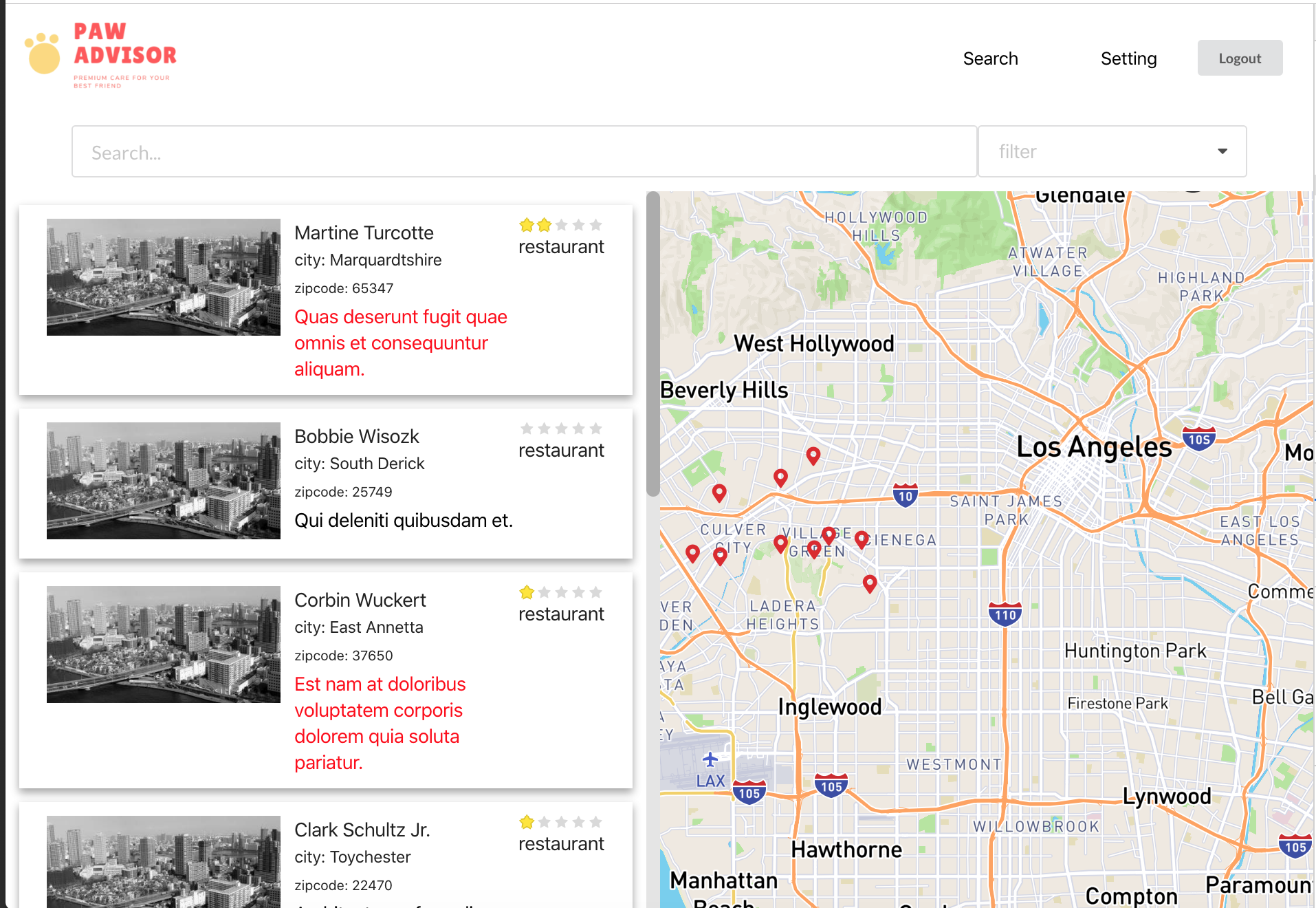Click the red pin on 'Green' label
This screenshot has width=1316, height=908.
814,549
